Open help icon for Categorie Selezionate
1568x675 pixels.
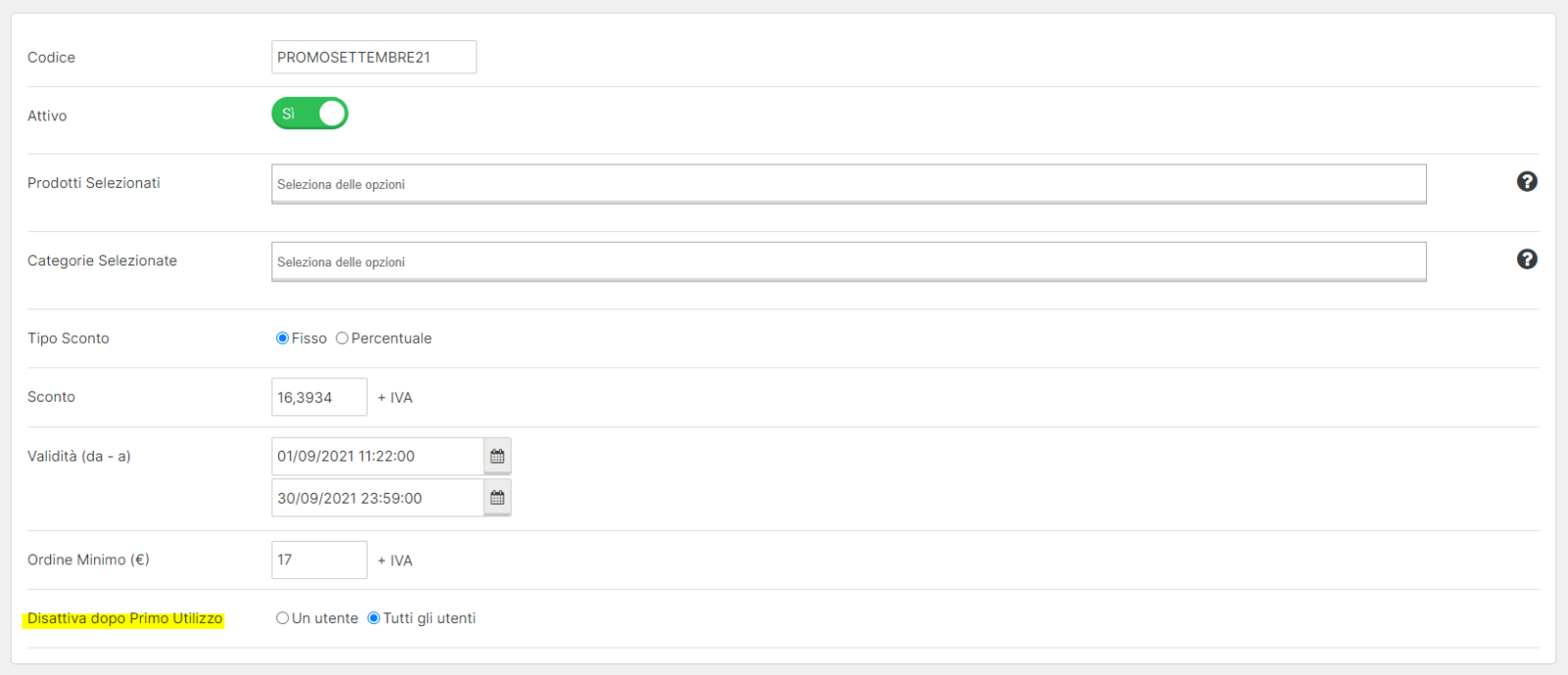click(1527, 259)
